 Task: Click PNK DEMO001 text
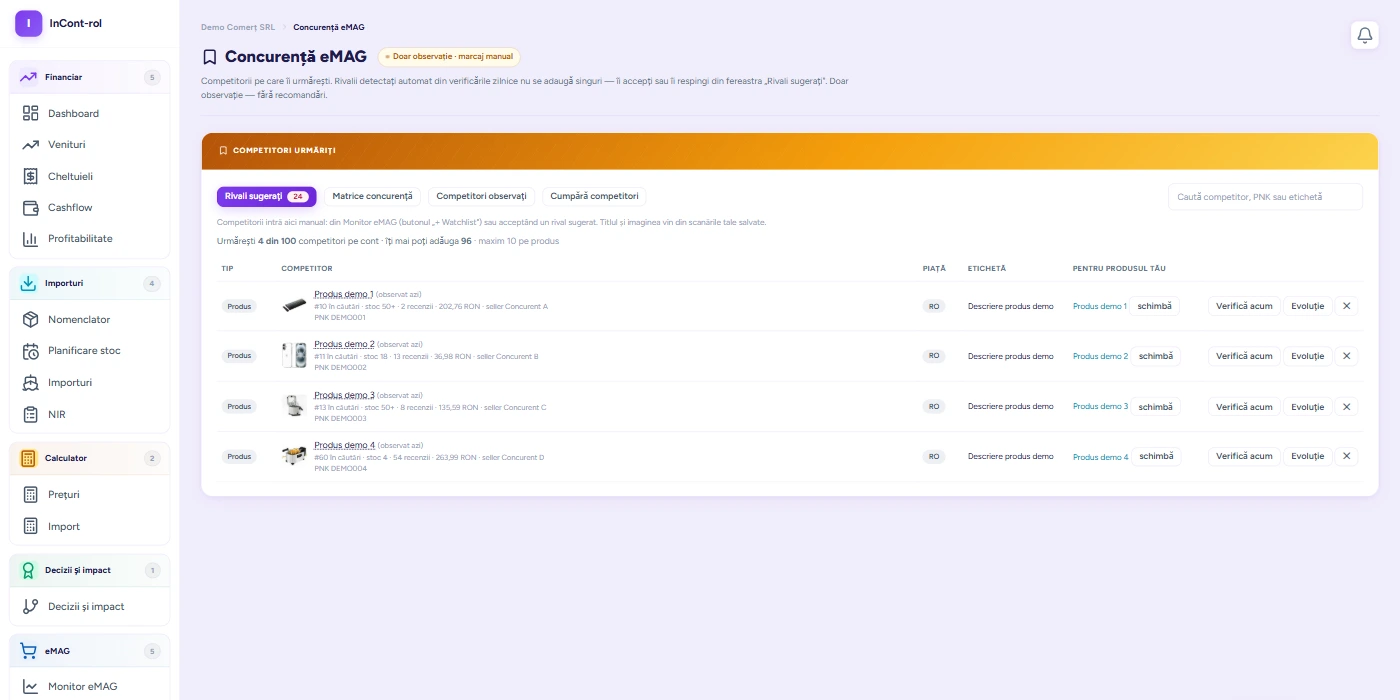tap(340, 318)
